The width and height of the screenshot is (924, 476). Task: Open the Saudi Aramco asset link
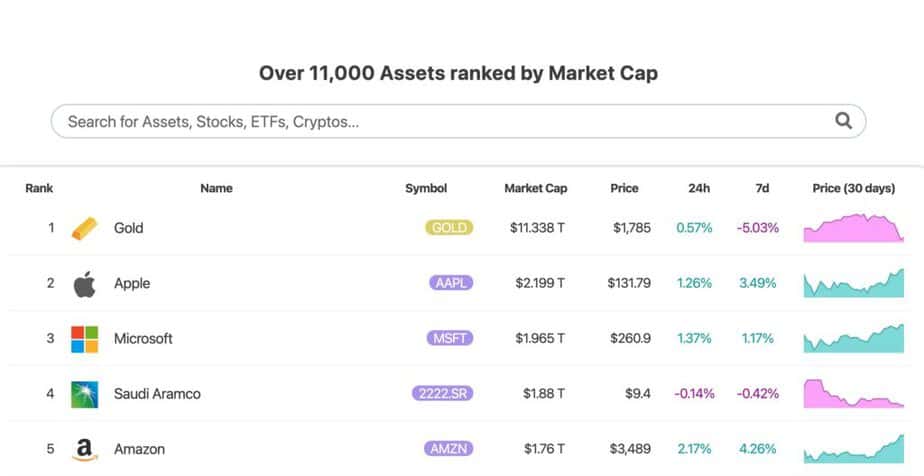(x=157, y=394)
